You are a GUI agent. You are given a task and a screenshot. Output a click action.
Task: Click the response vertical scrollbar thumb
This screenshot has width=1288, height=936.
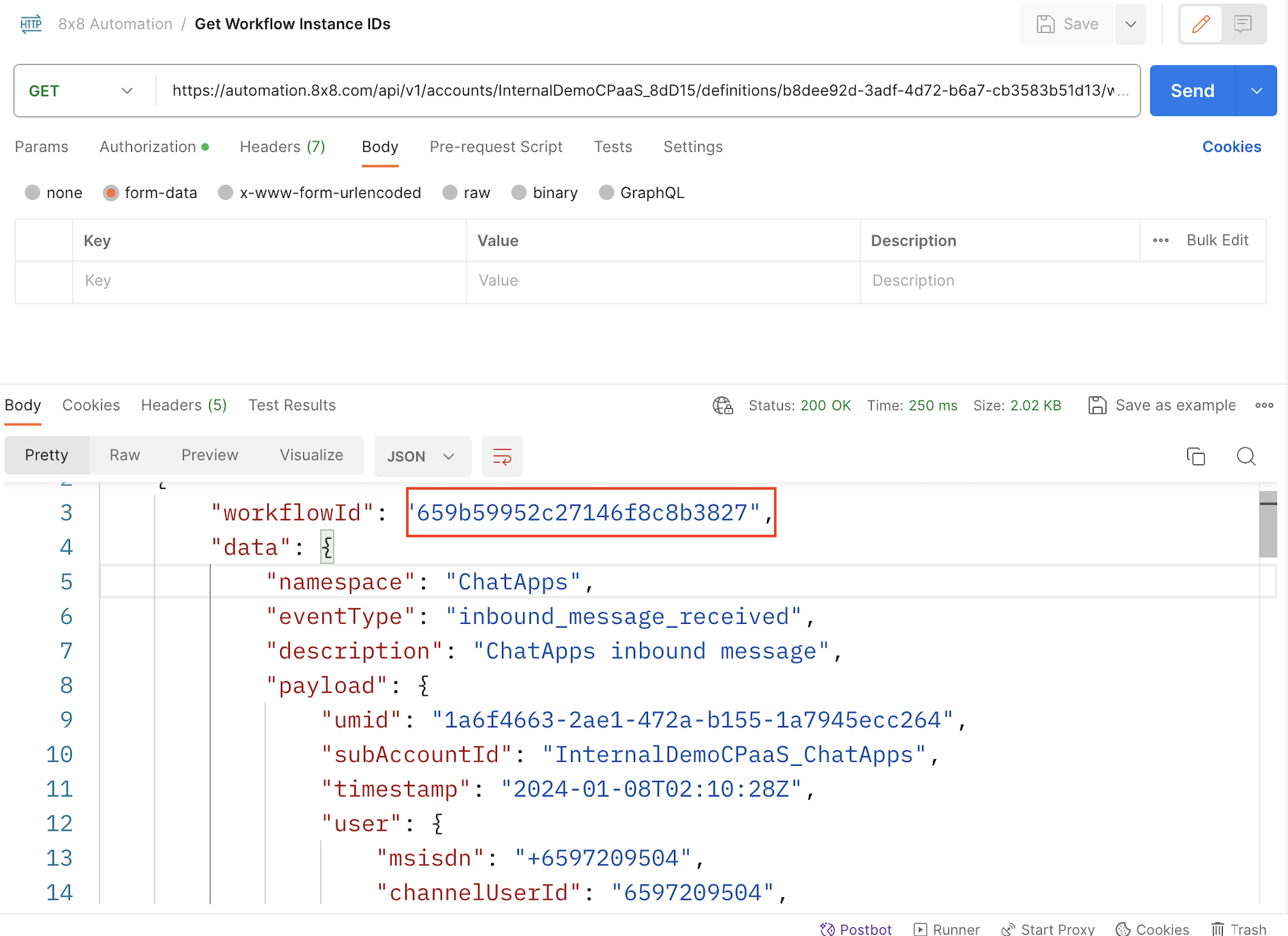(1268, 524)
